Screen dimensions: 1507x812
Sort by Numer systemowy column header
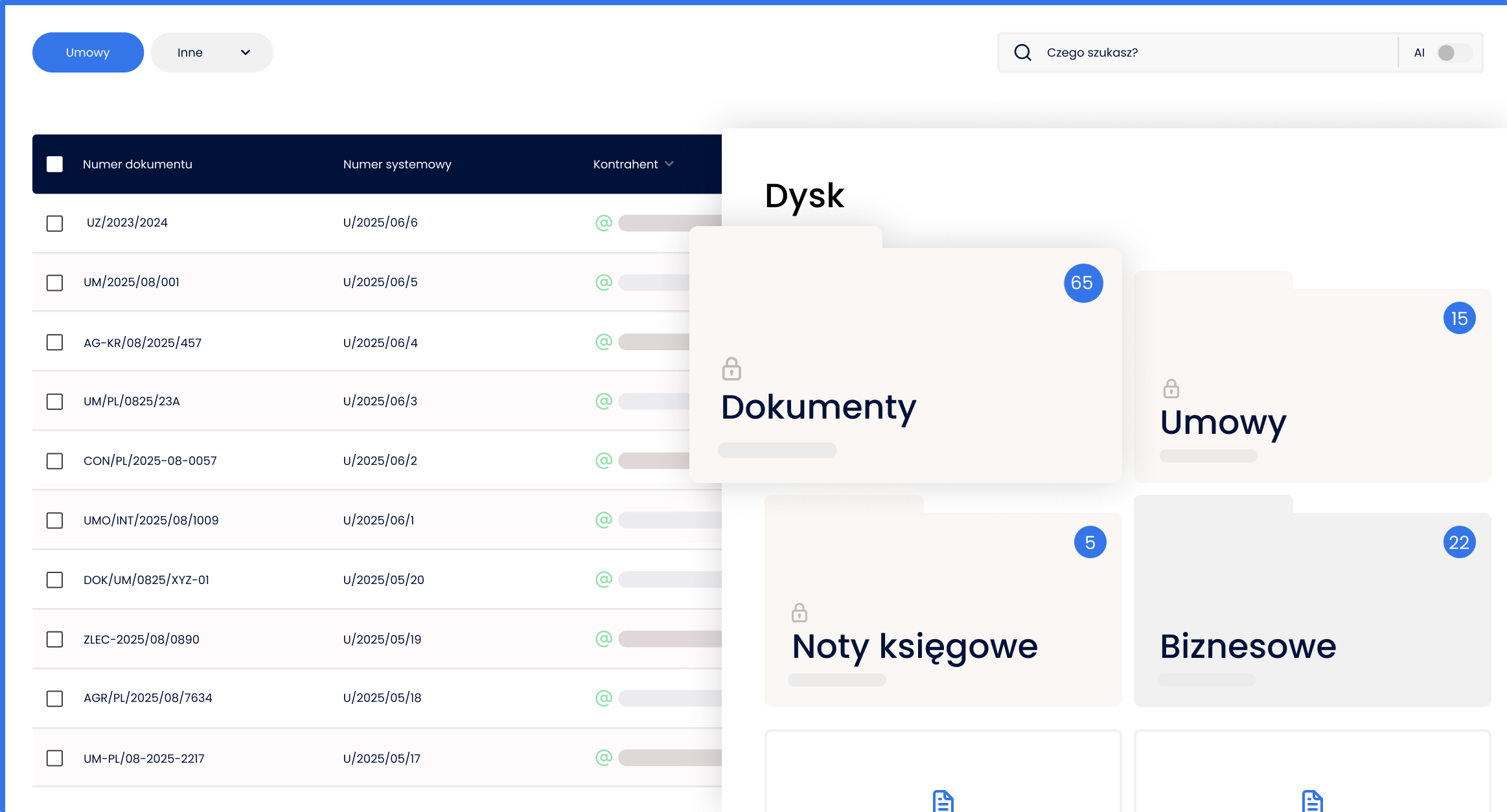[397, 164]
